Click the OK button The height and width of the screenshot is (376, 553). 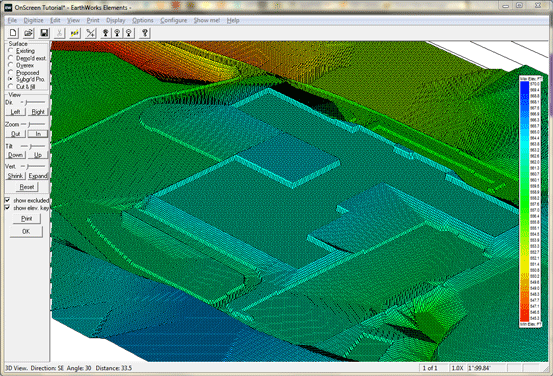[x=26, y=231]
